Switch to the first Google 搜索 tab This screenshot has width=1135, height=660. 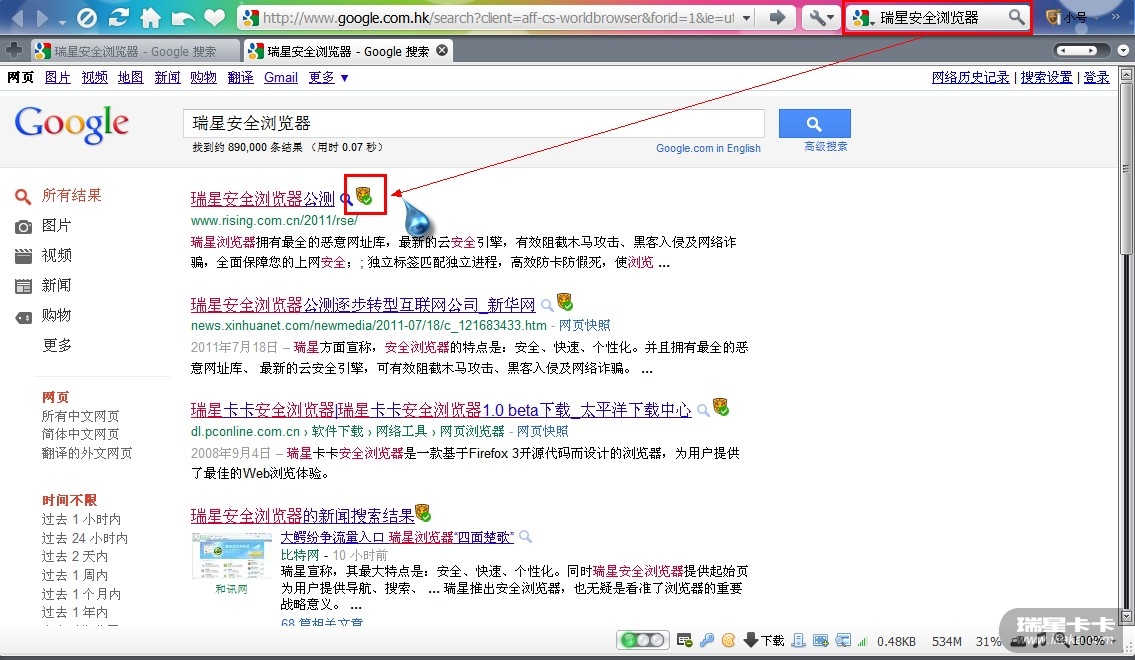pyautogui.click(x=135, y=51)
